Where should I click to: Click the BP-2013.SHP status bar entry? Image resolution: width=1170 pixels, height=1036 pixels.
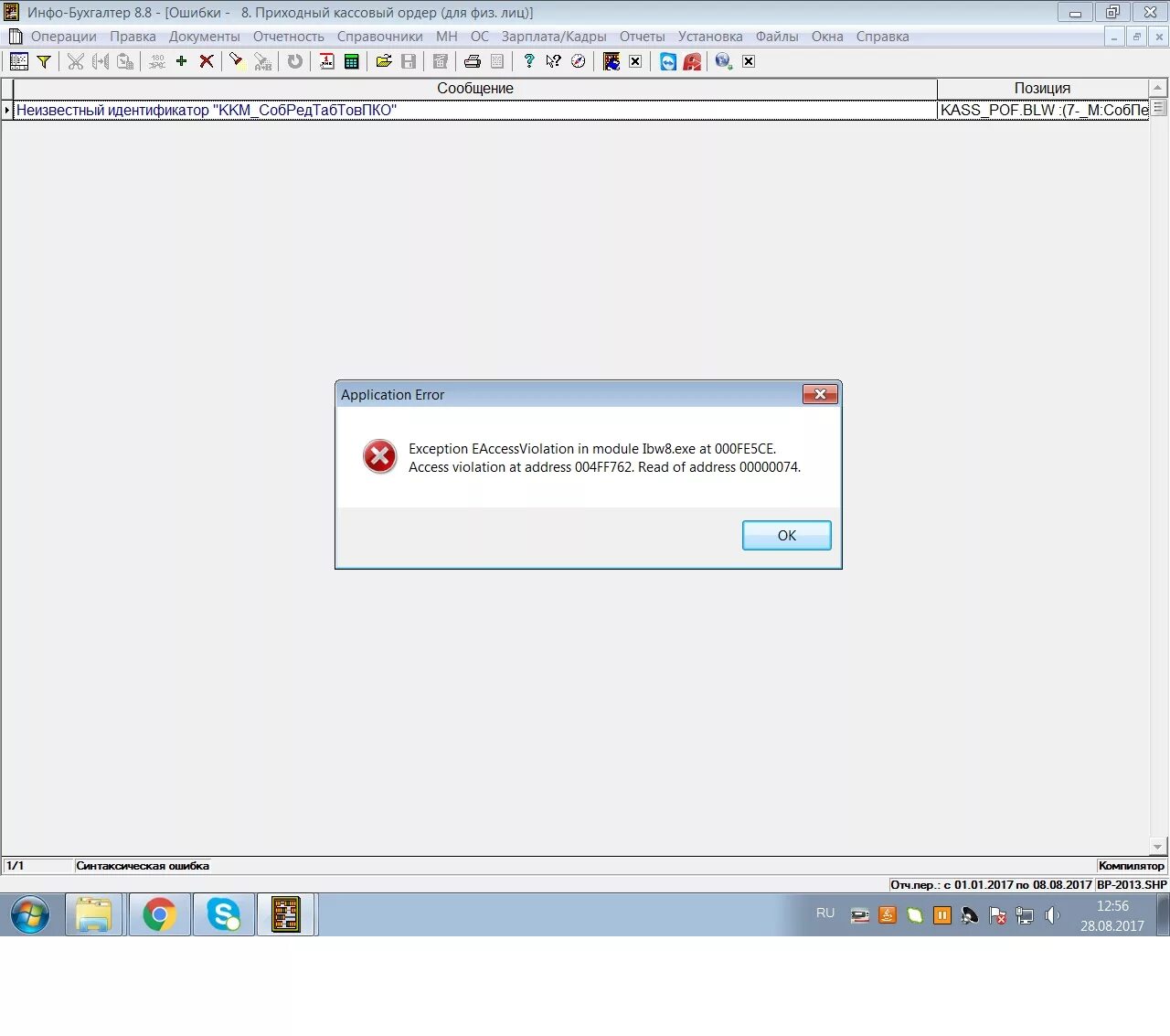click(x=1132, y=884)
